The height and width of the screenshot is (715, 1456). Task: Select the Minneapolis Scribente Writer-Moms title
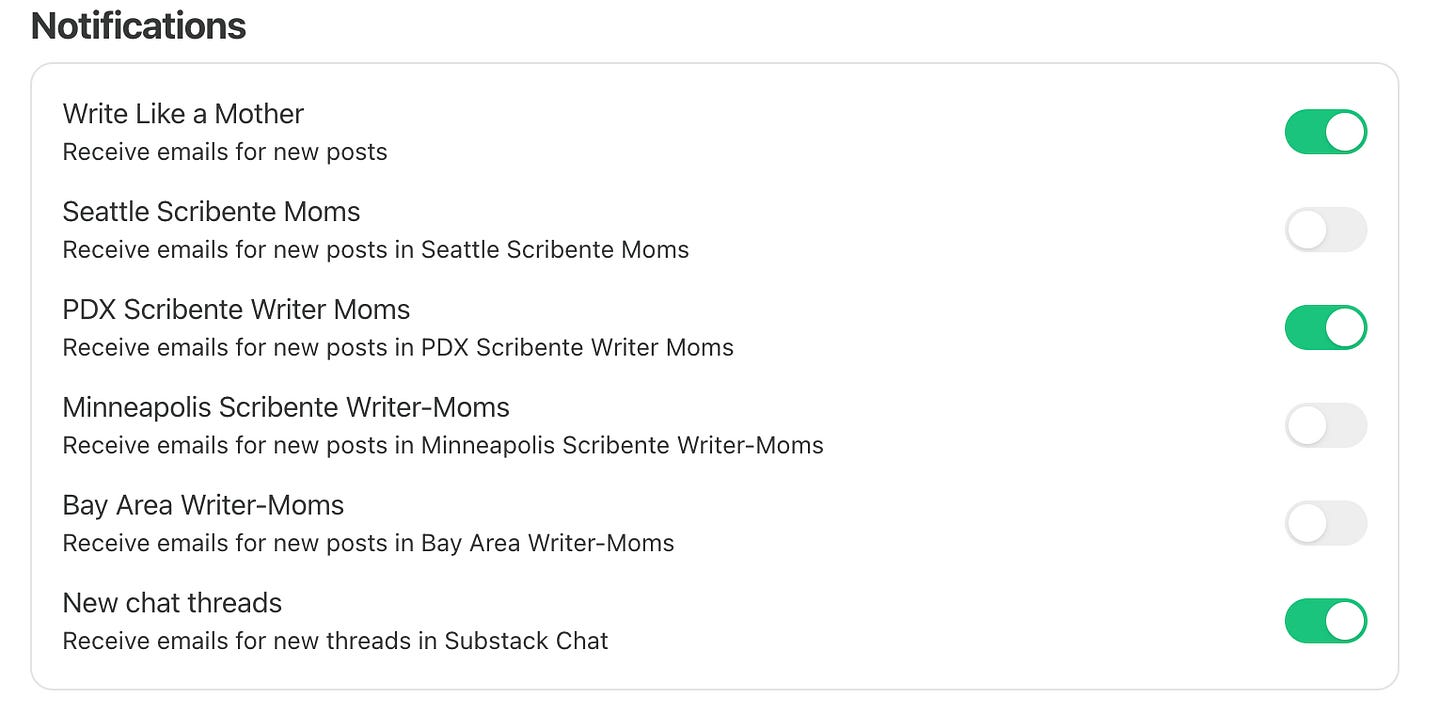286,408
